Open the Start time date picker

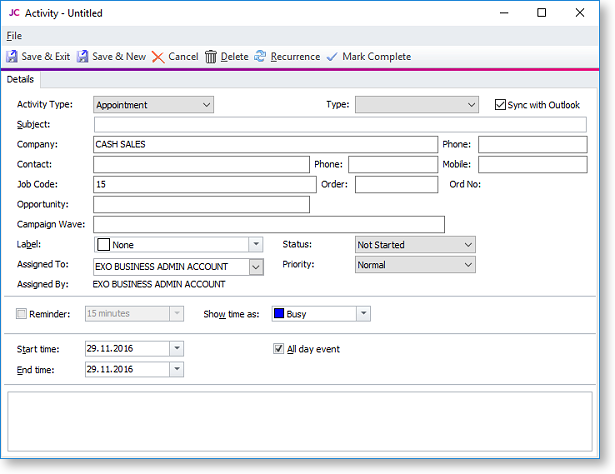pyautogui.click(x=177, y=349)
